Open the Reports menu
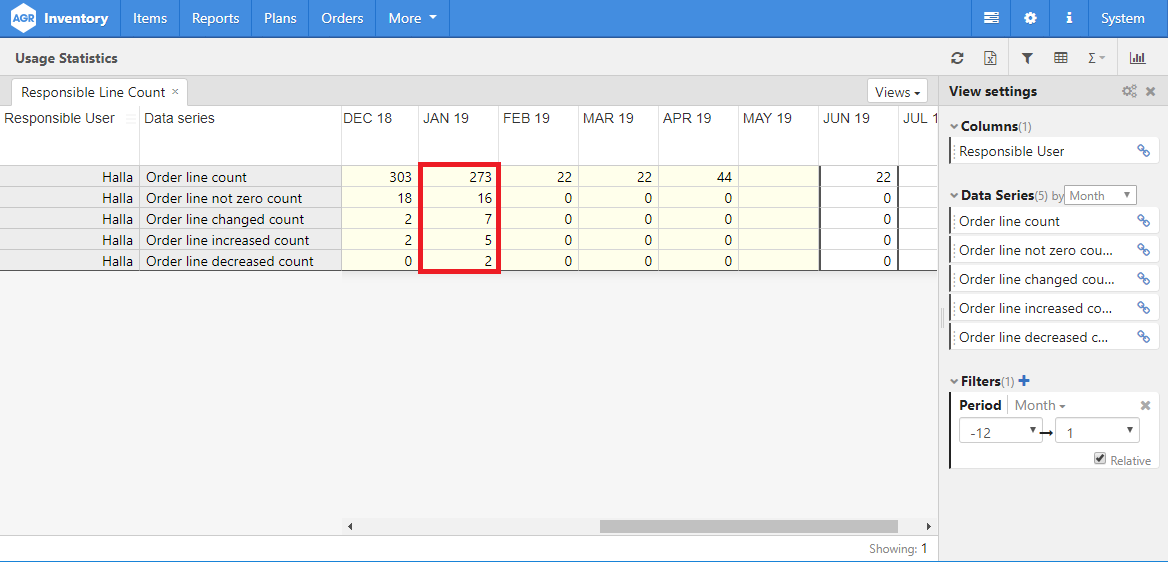The image size is (1168, 562). click(x=215, y=18)
